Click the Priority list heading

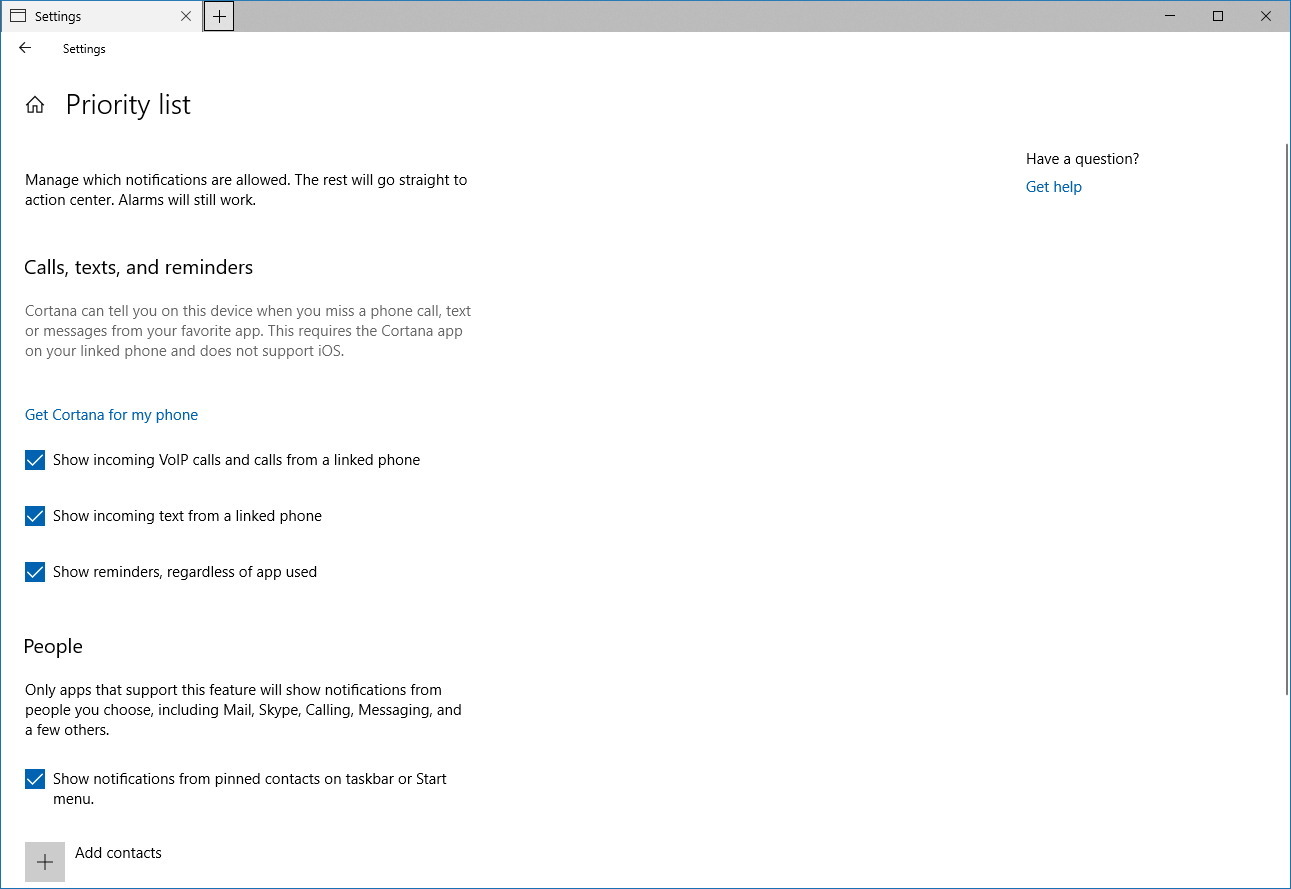(128, 105)
